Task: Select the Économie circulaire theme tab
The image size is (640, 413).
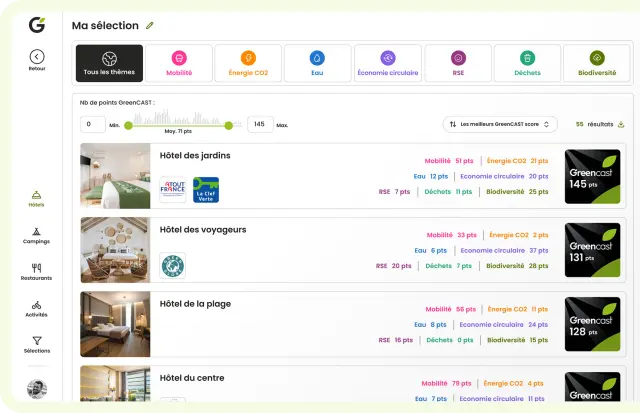Action: (388, 63)
